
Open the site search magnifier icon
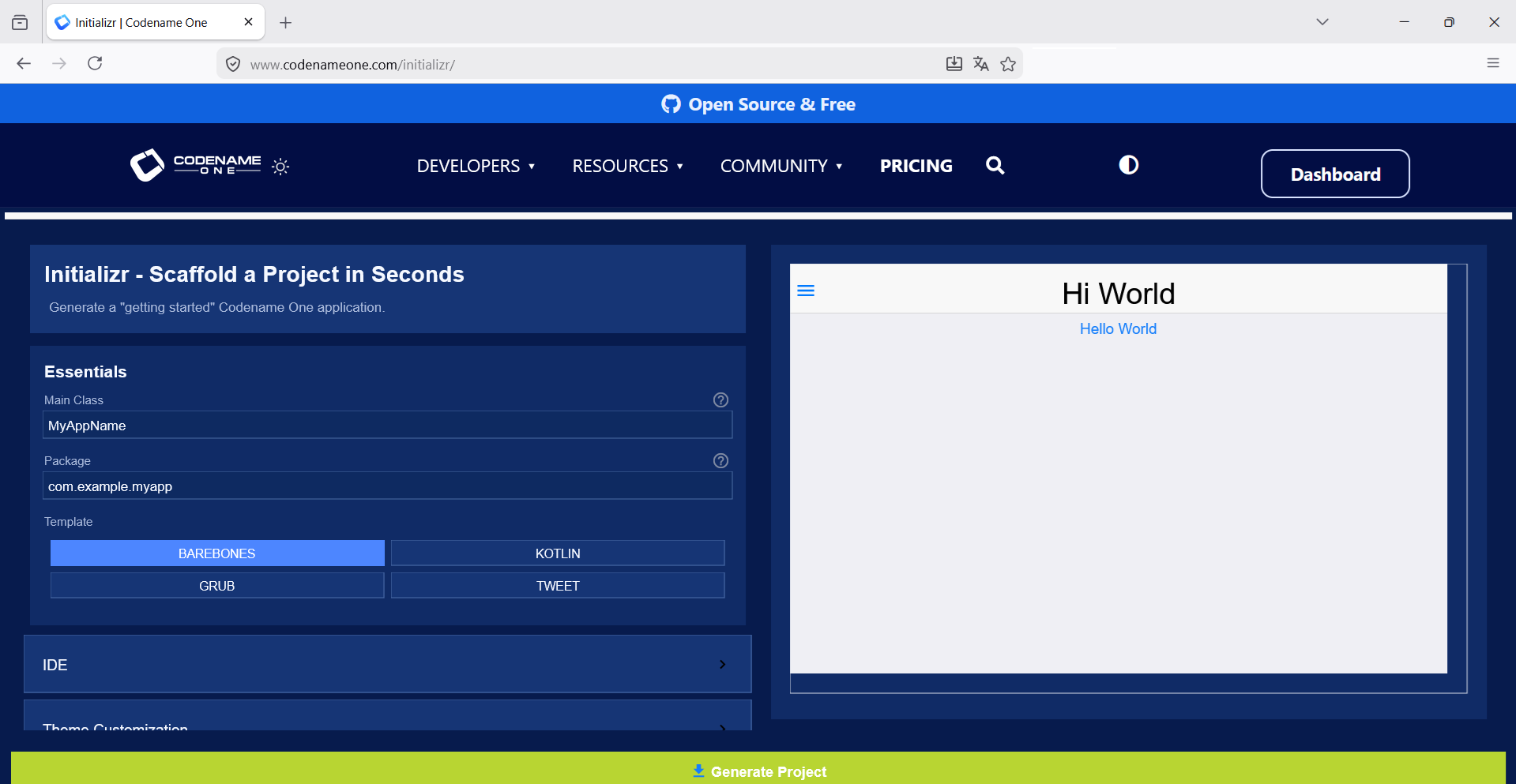click(x=995, y=165)
